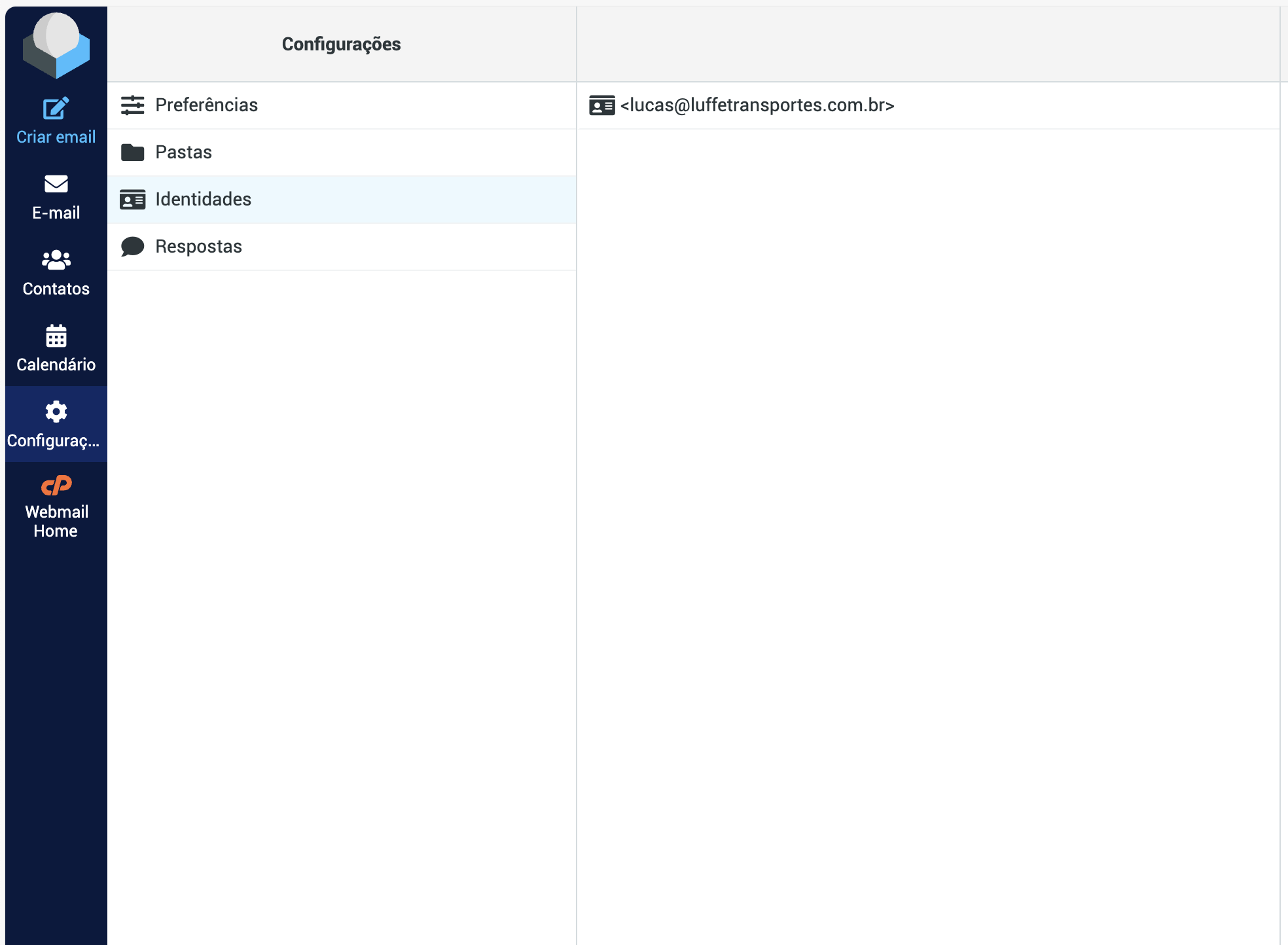Open the Calendário label
Screen dimensions: 1288x945
coord(56,365)
